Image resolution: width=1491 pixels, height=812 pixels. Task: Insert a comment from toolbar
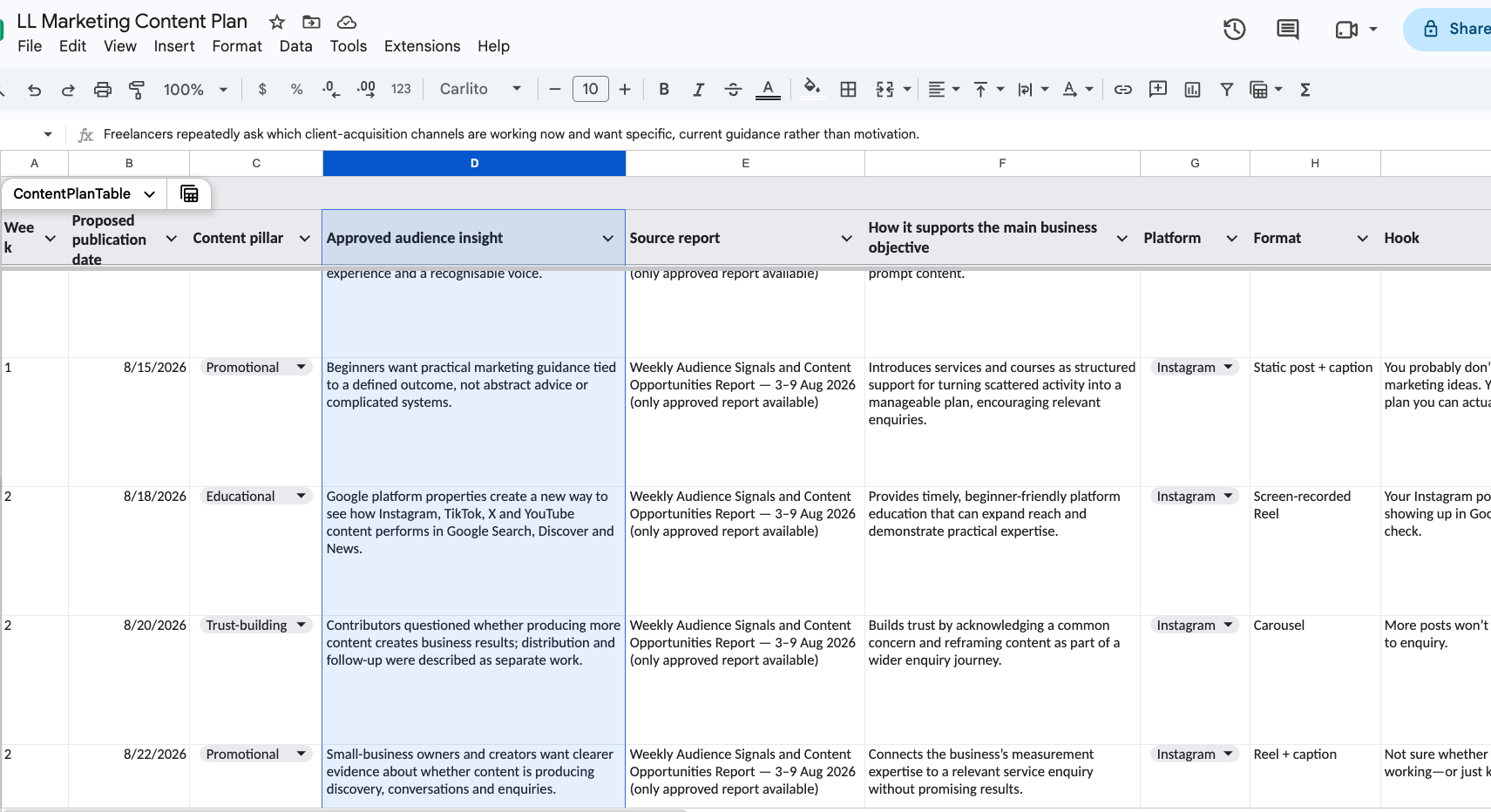coord(1158,90)
